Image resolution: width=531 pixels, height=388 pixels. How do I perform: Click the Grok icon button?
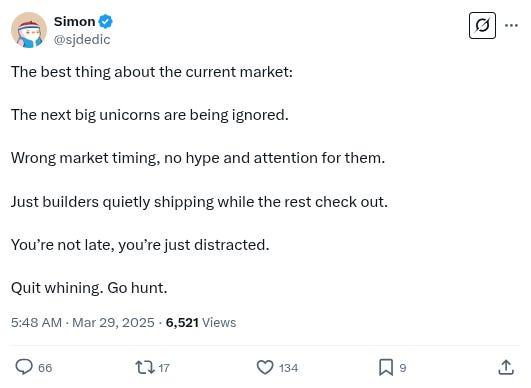(482, 25)
